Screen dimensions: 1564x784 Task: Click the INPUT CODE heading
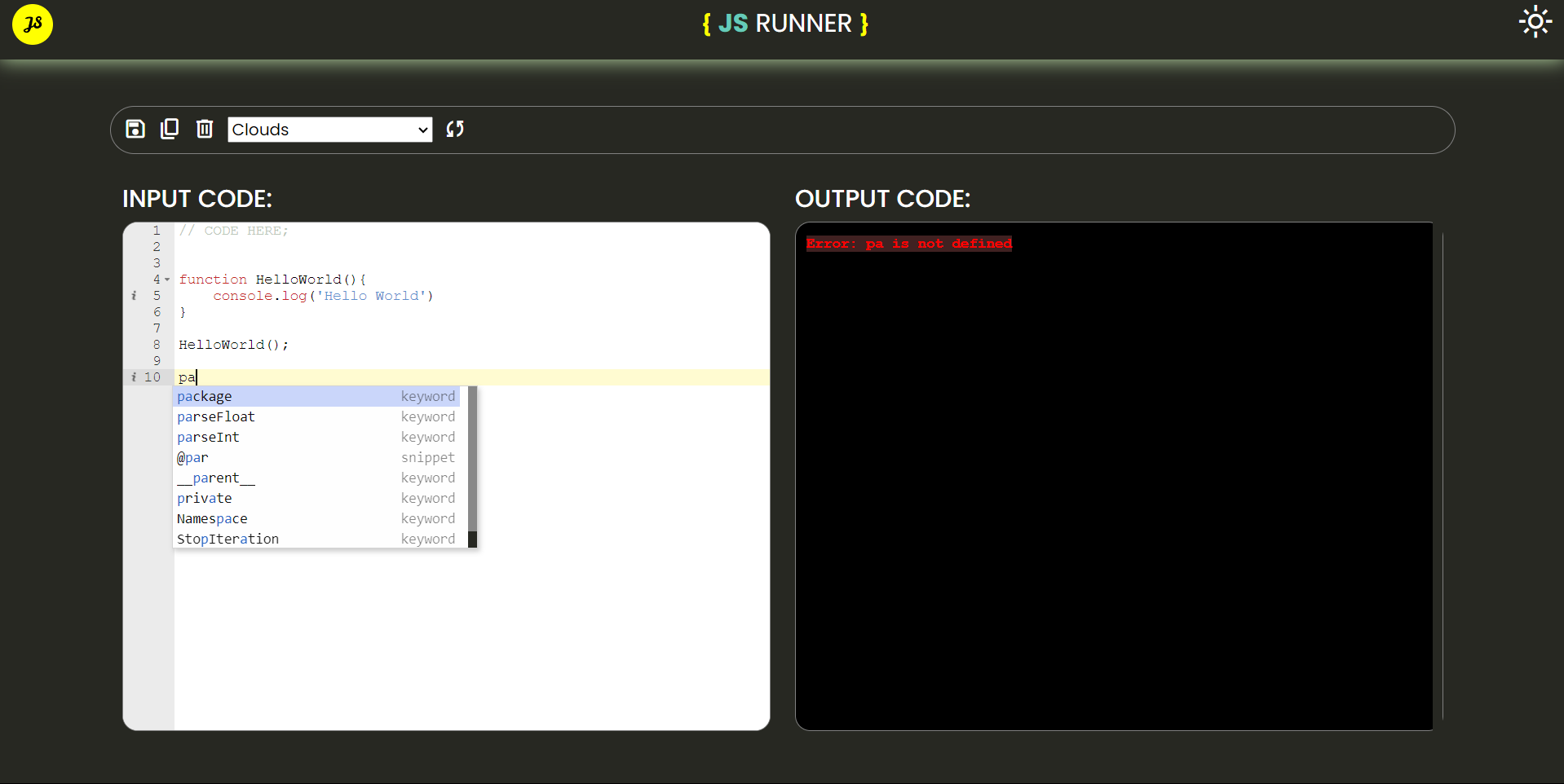coord(197,199)
